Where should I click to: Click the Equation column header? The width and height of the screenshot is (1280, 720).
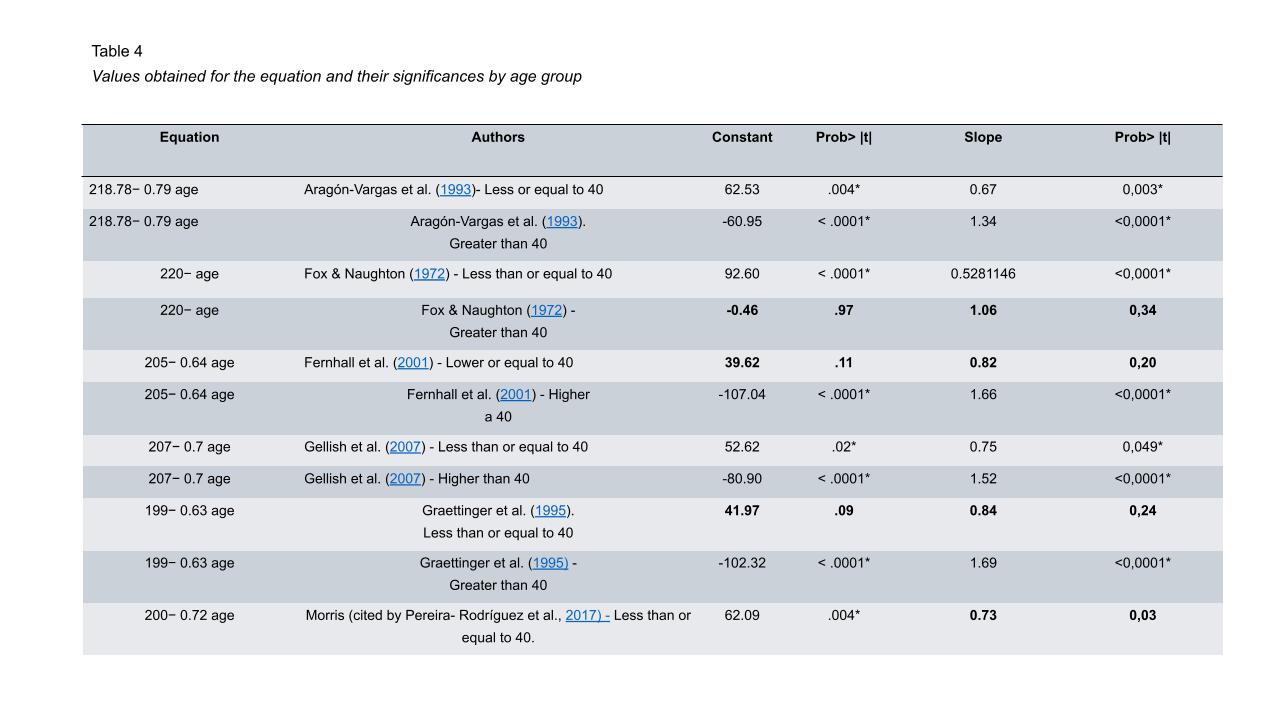click(189, 138)
